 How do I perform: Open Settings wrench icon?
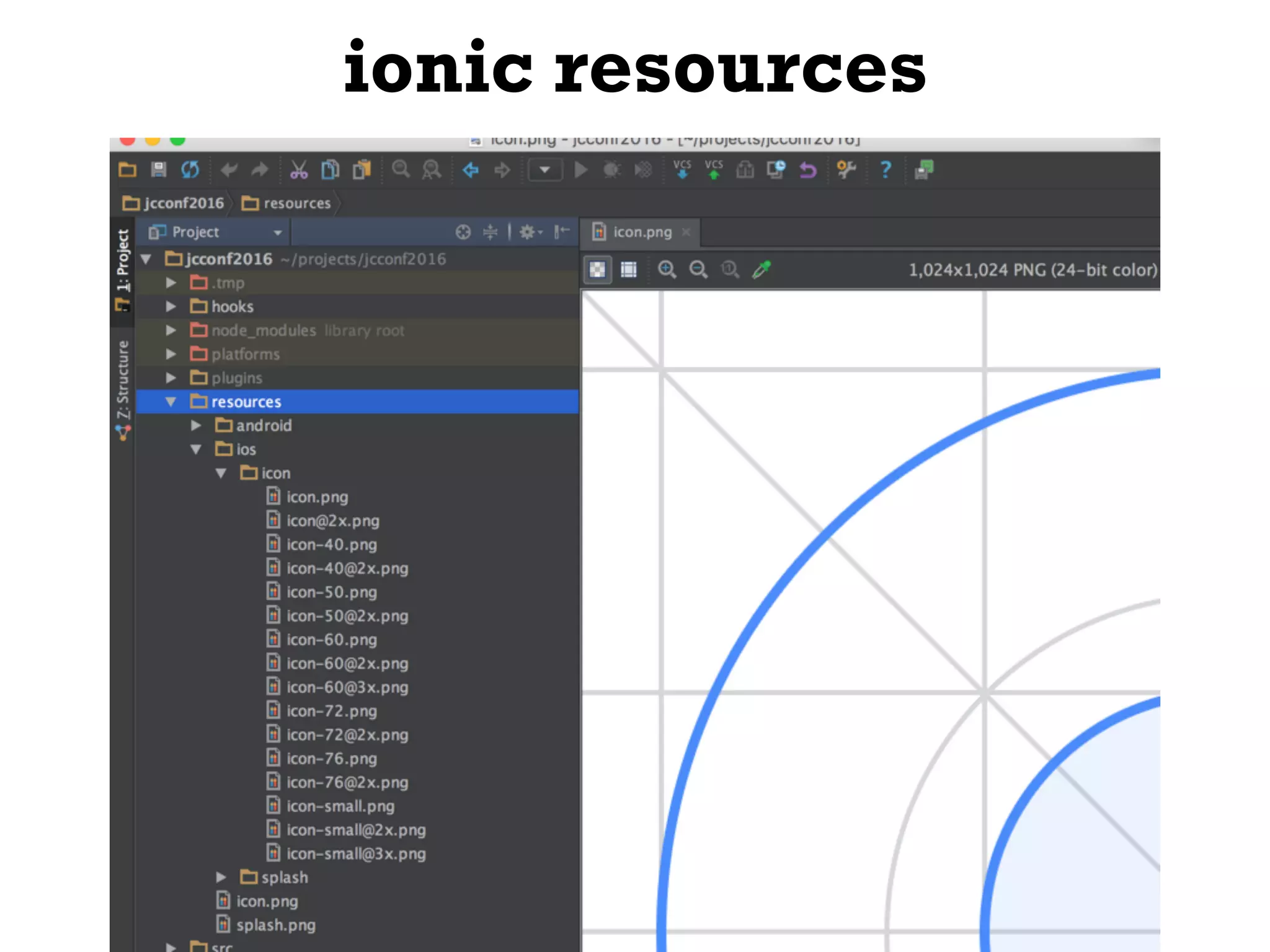point(846,169)
